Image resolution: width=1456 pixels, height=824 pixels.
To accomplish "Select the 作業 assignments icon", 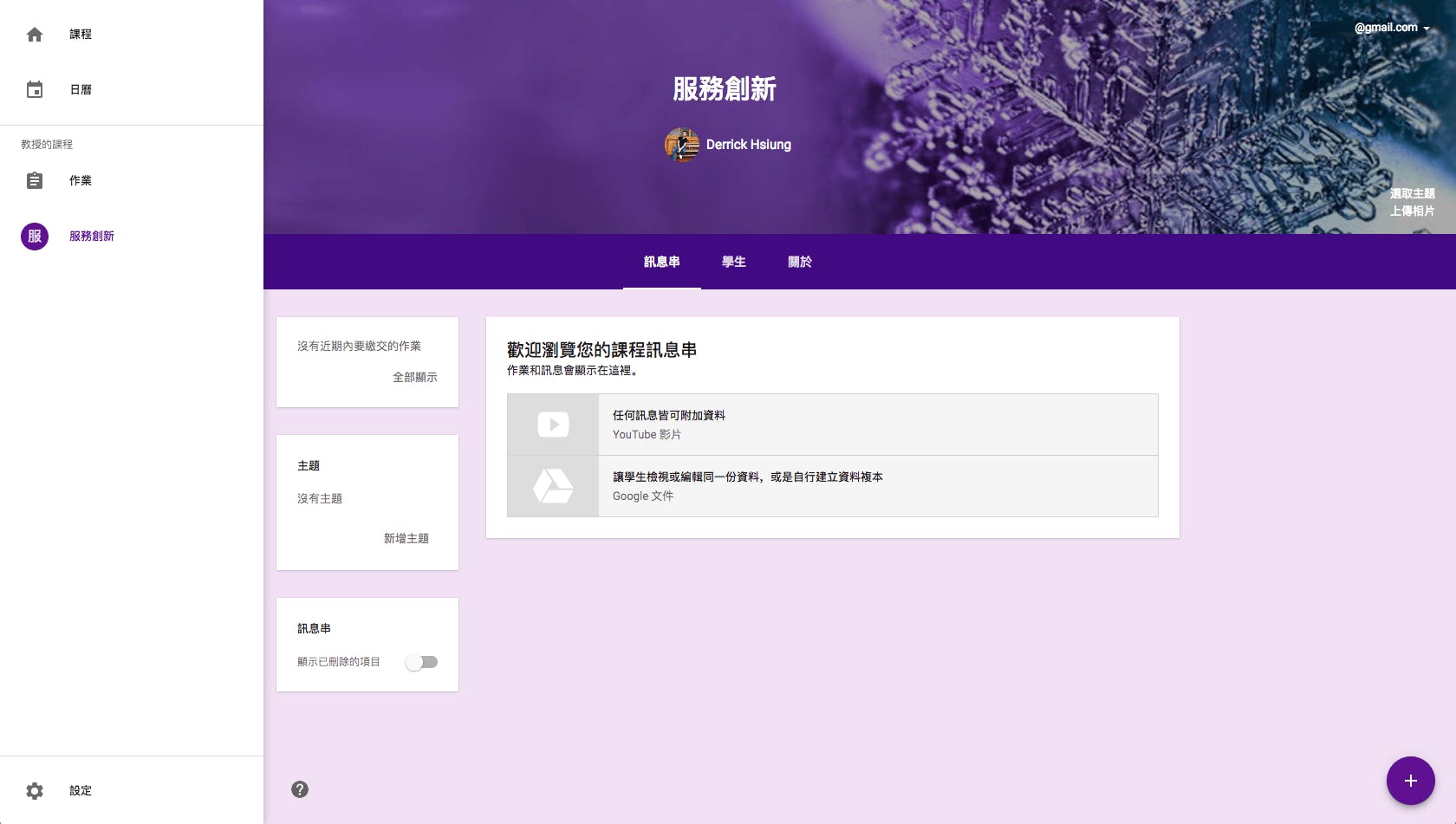I will tap(35, 180).
